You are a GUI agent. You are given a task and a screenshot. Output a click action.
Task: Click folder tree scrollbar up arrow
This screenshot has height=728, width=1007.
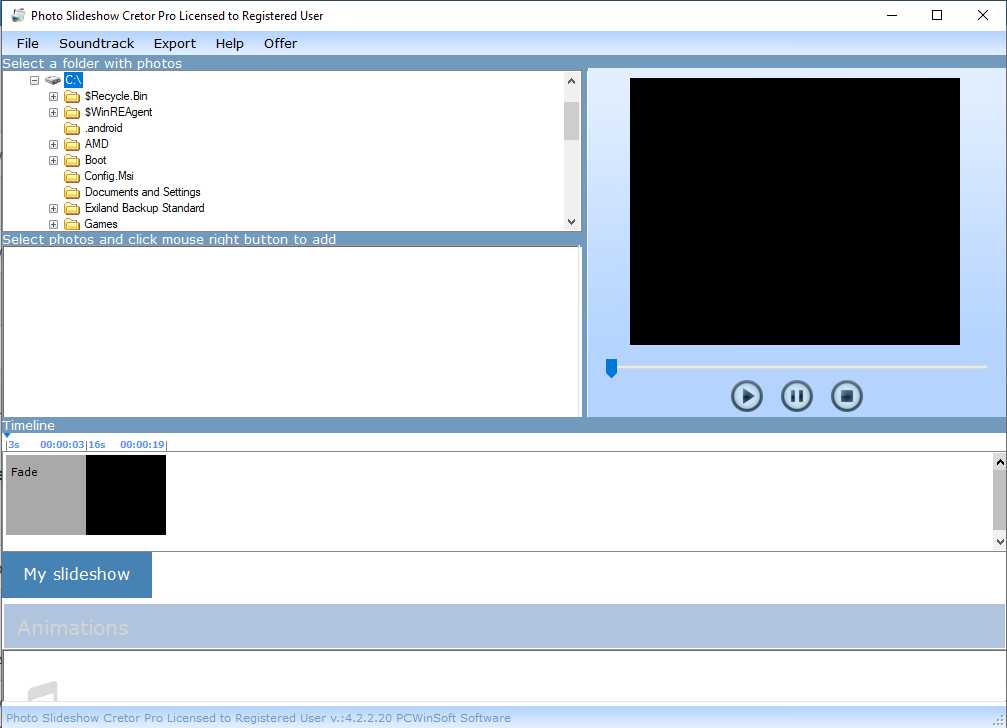pyautogui.click(x=572, y=81)
